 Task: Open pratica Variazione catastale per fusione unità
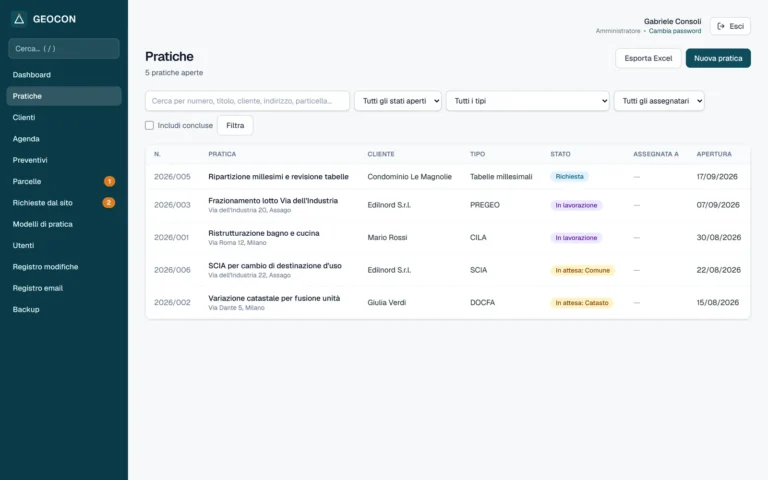tap(274, 298)
